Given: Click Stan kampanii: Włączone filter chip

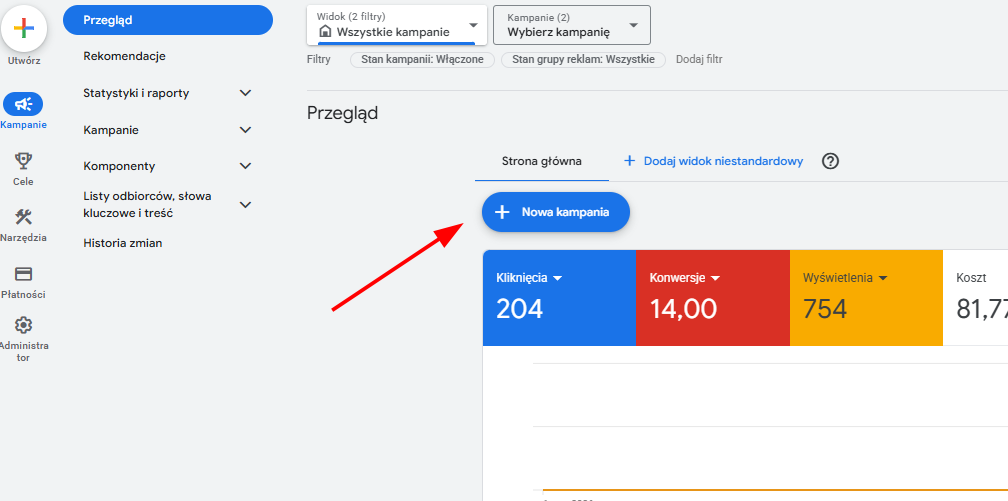Looking at the screenshot, I should tap(422, 60).
